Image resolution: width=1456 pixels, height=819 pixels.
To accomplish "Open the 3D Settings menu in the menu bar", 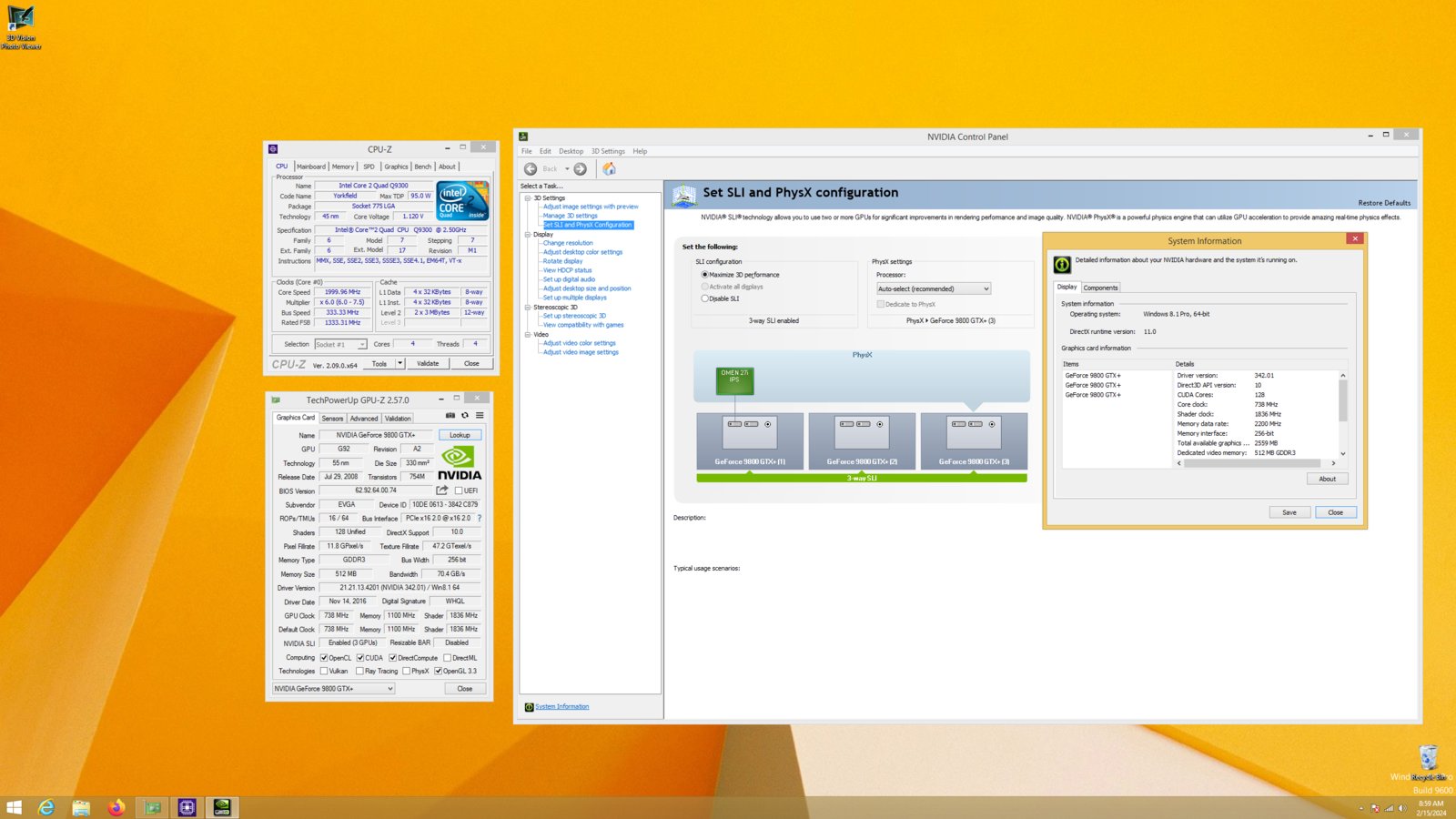I will pyautogui.click(x=608, y=151).
